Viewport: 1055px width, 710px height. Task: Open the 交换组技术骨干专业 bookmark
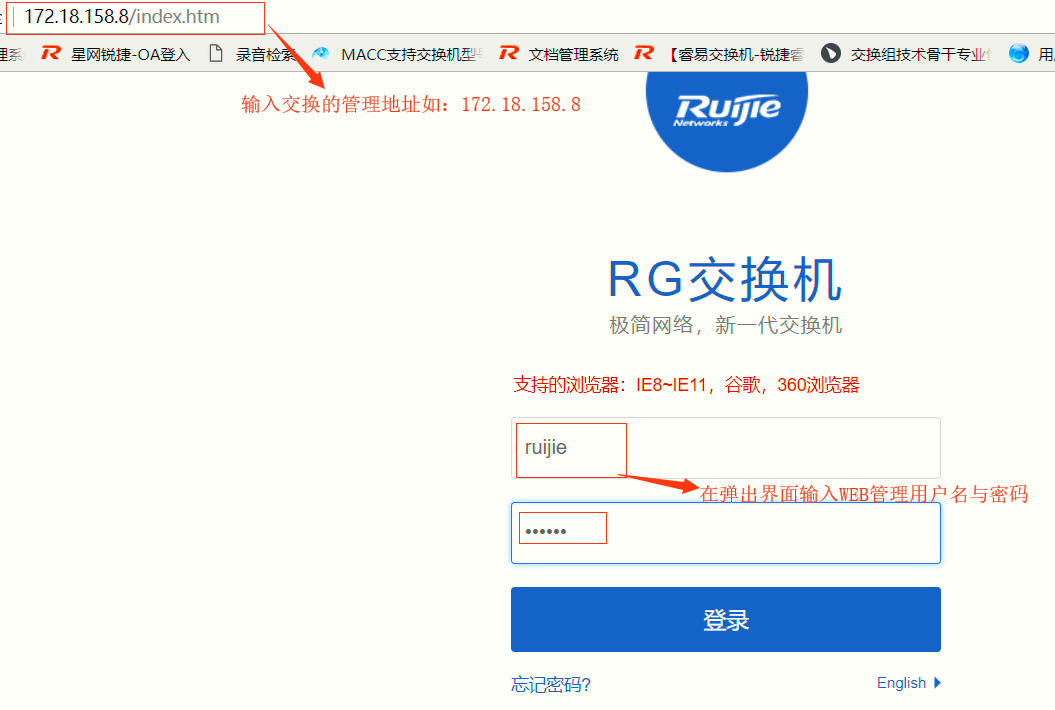click(921, 55)
